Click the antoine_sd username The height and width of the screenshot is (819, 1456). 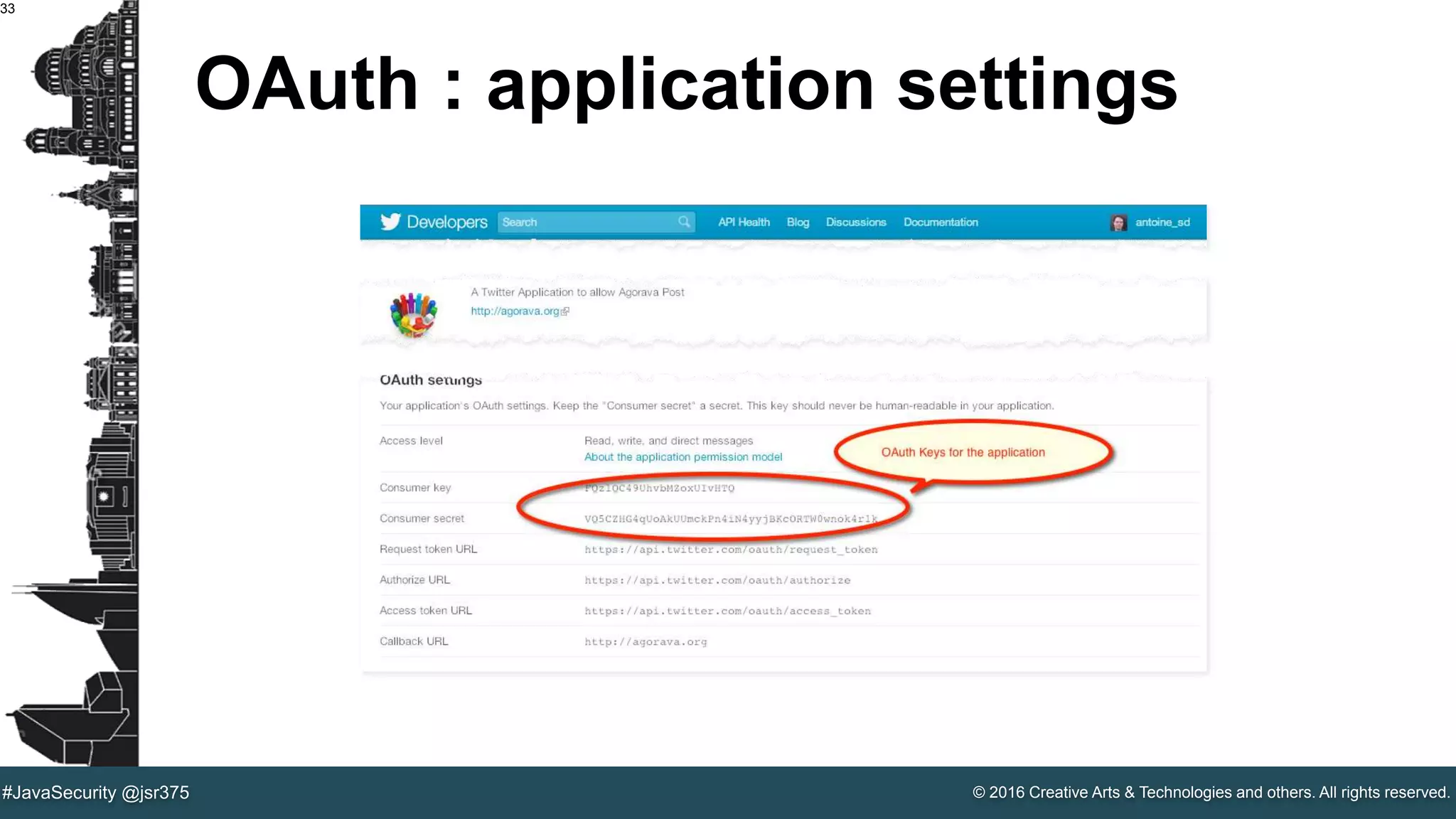click(x=1162, y=222)
